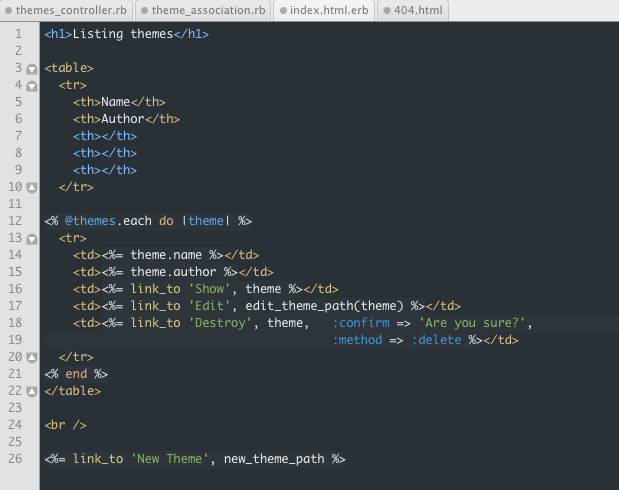Click the ':delete' symbol
The width and height of the screenshot is (619, 490).
click(436, 340)
